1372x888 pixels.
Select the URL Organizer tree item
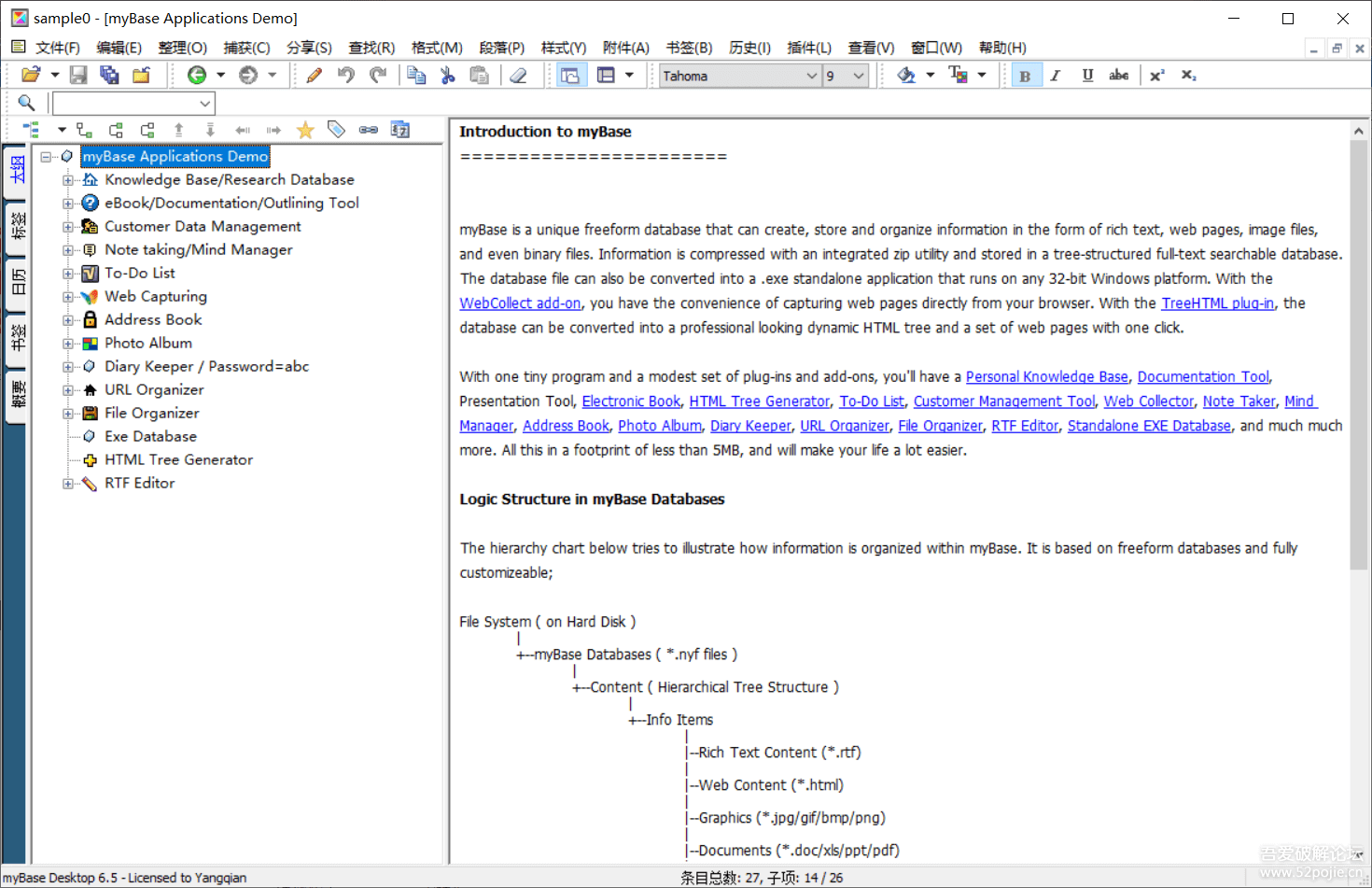(x=154, y=390)
